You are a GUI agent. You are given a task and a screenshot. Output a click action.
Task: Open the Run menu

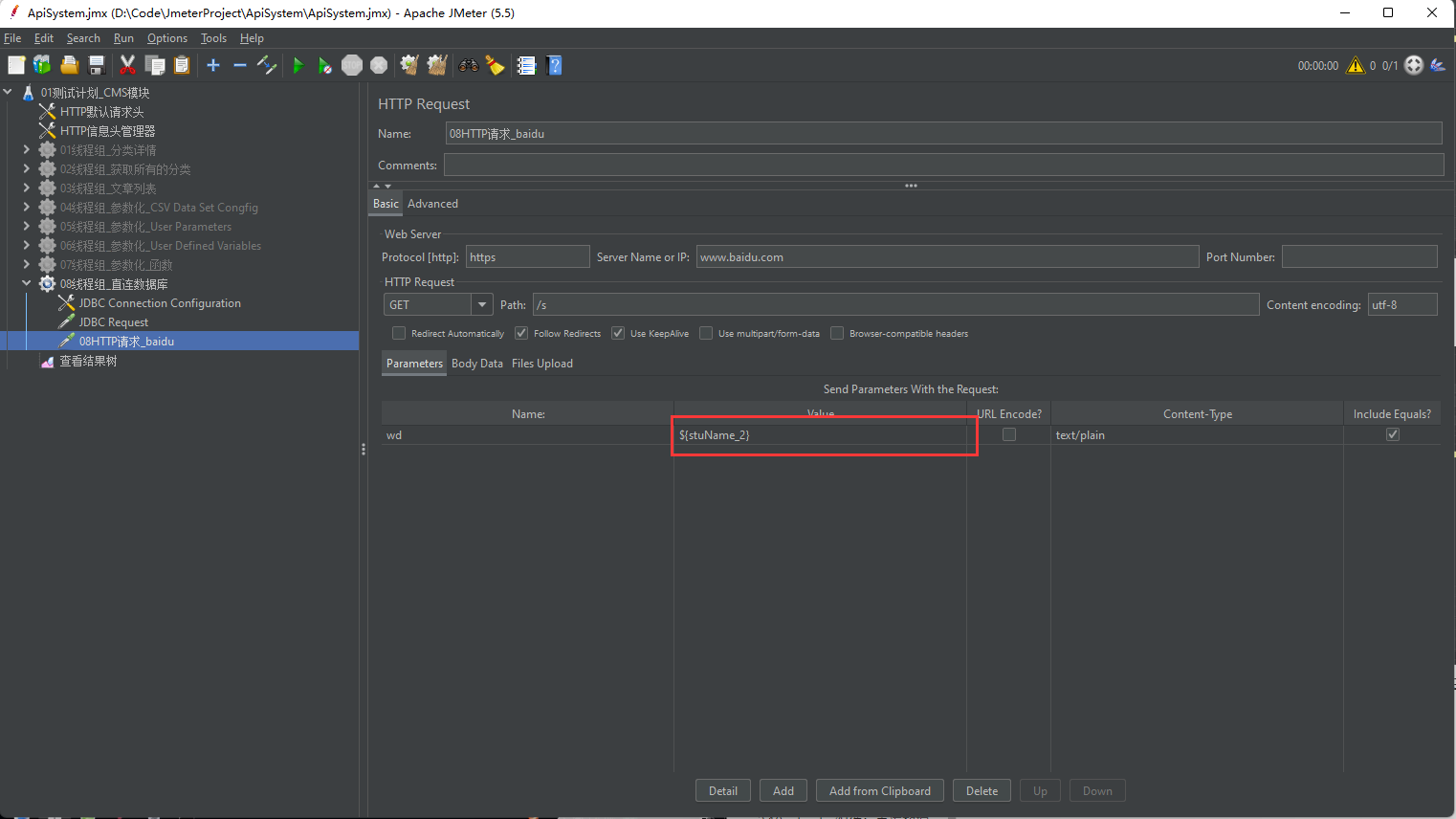tap(123, 38)
